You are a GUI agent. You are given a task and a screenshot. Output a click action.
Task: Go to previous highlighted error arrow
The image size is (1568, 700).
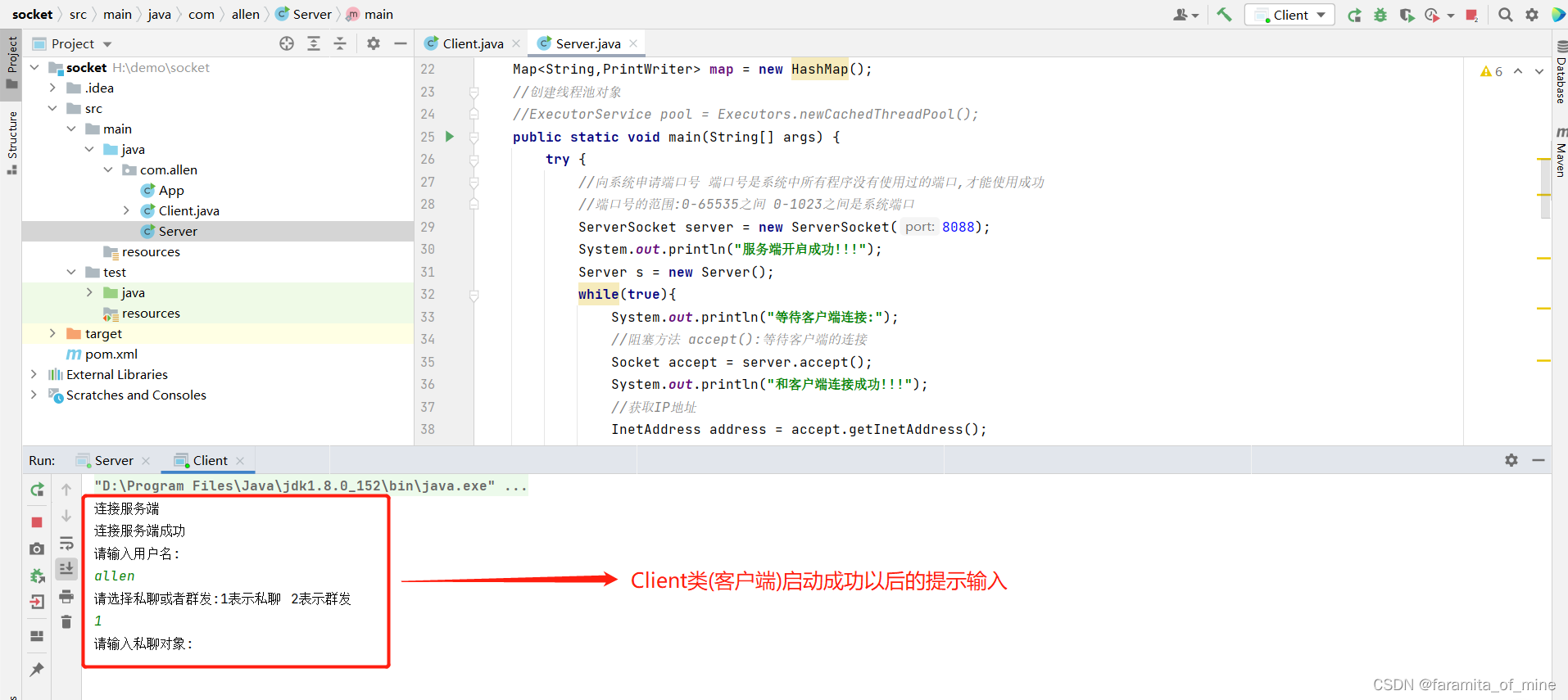(1518, 71)
